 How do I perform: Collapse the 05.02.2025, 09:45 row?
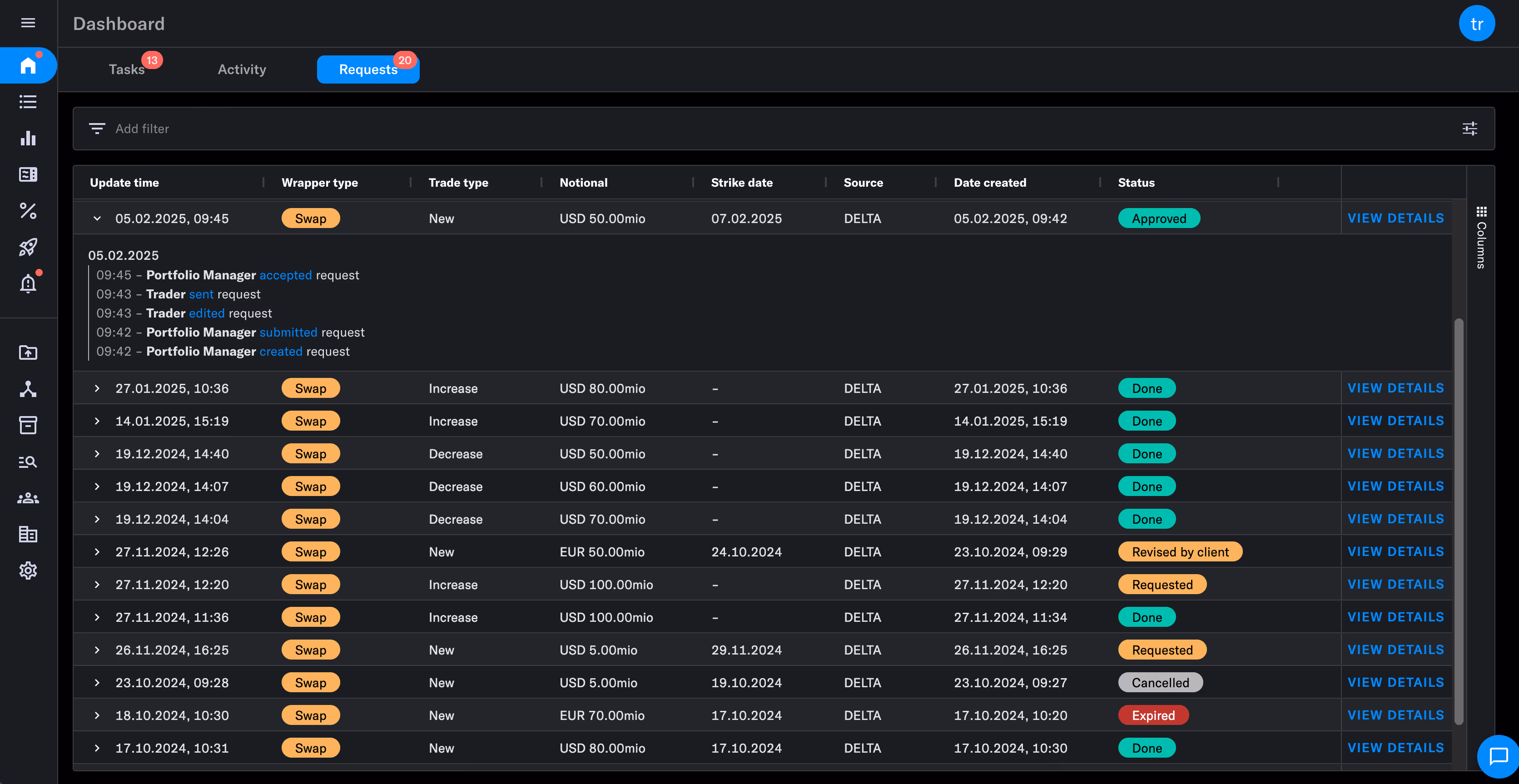click(x=97, y=218)
